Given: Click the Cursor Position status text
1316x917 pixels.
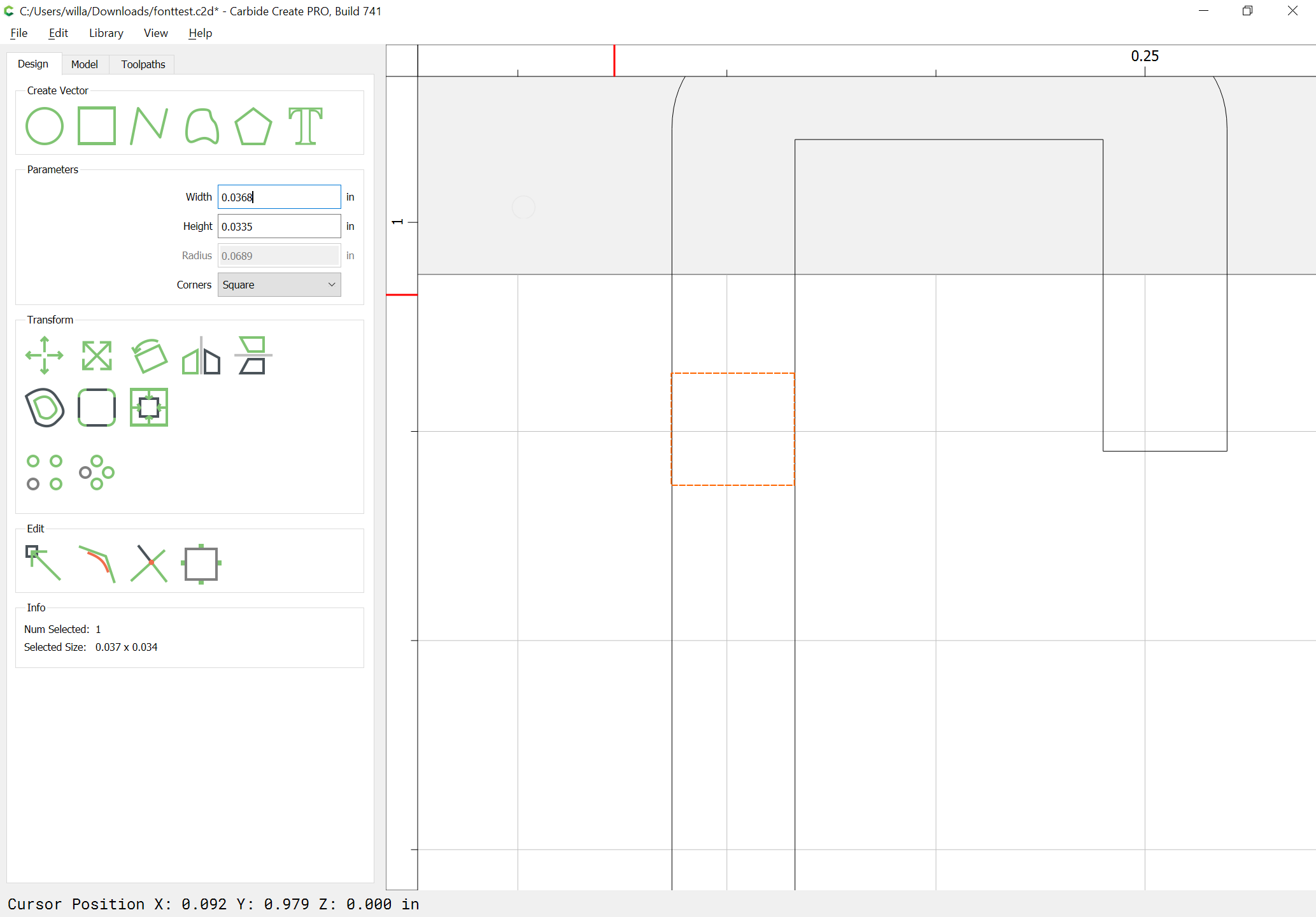Looking at the screenshot, I should (213, 904).
